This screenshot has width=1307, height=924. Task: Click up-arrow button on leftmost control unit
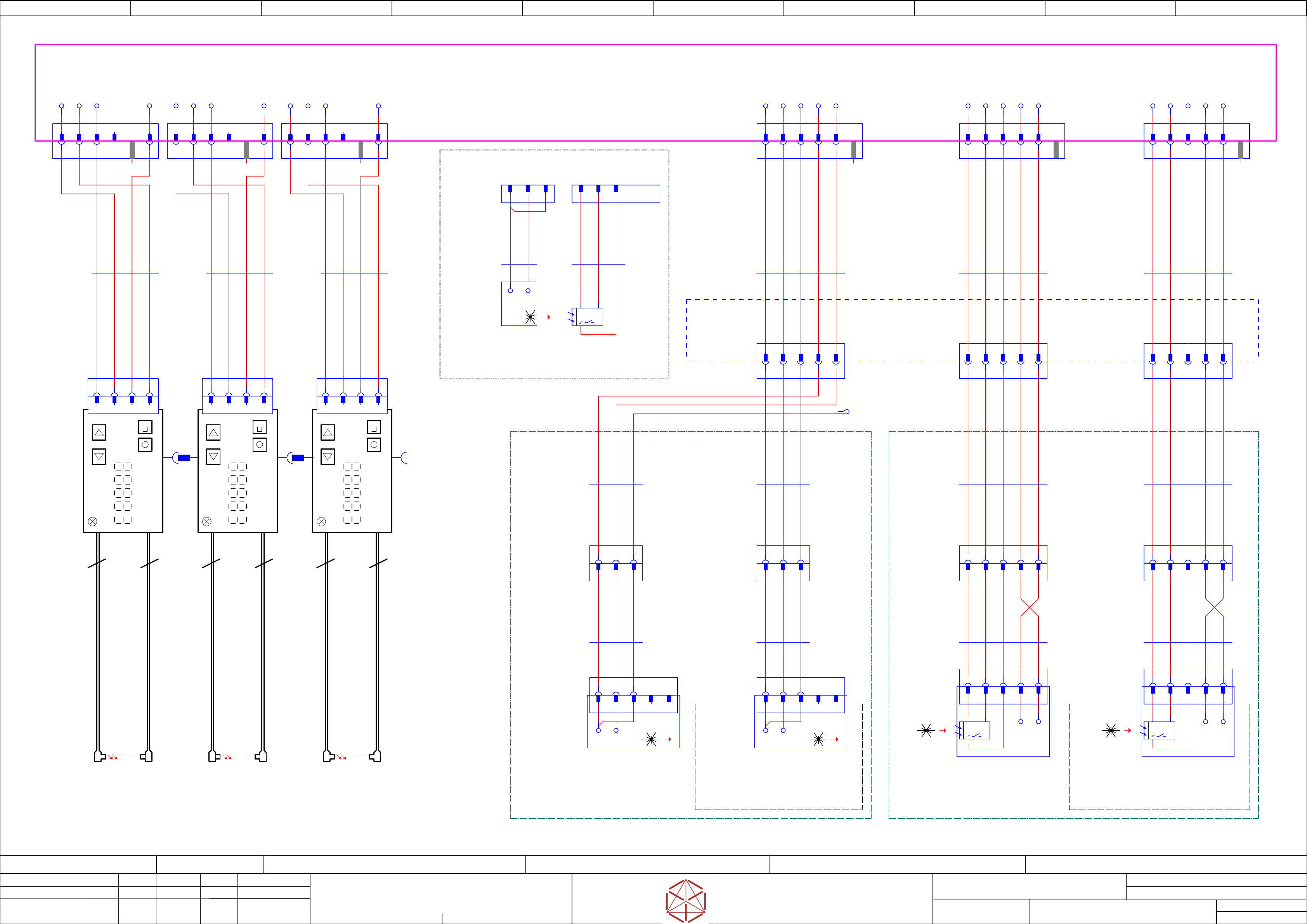(x=99, y=433)
